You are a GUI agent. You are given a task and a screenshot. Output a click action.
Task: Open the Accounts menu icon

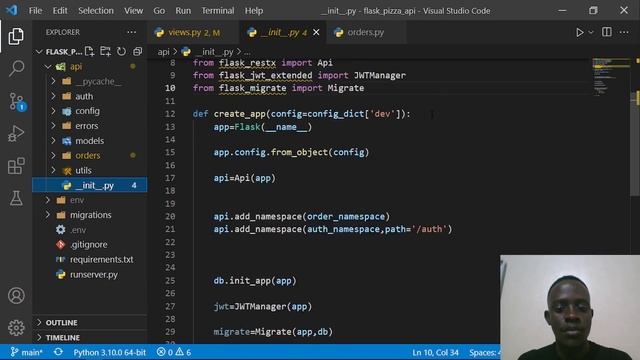point(16,296)
